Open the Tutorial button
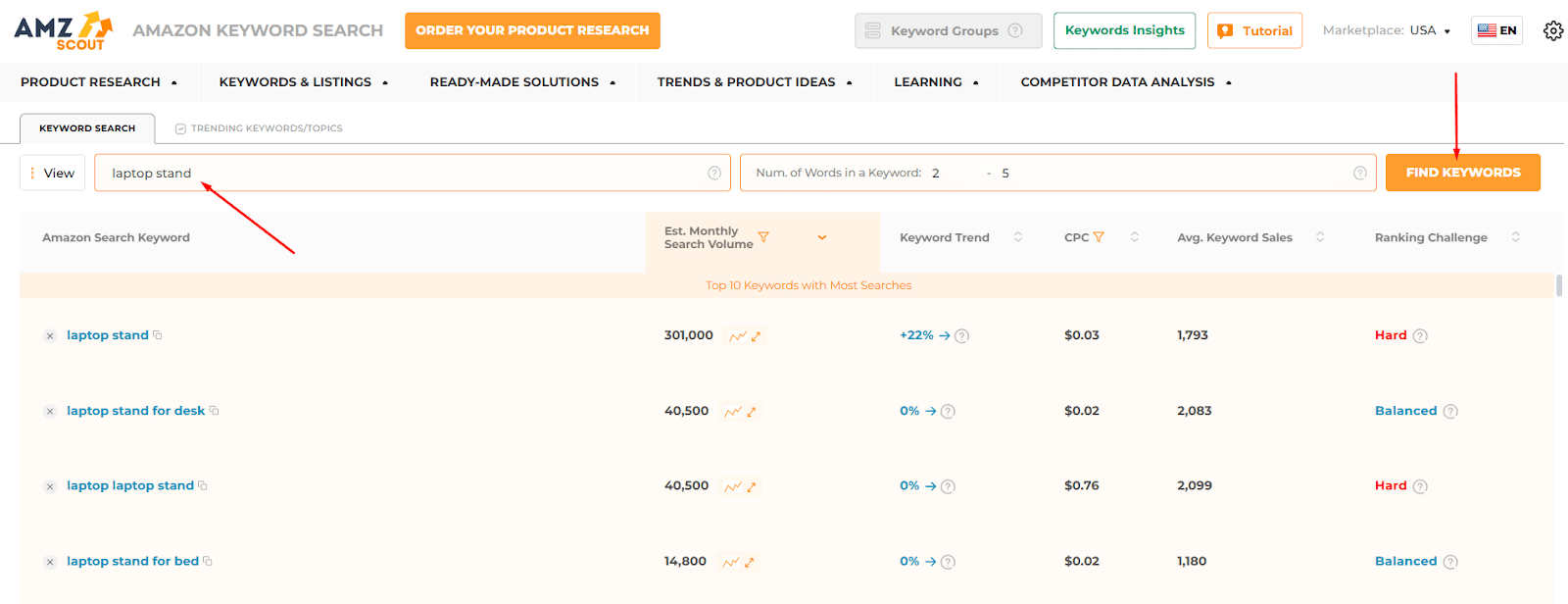The image size is (1568, 604). click(x=1255, y=30)
